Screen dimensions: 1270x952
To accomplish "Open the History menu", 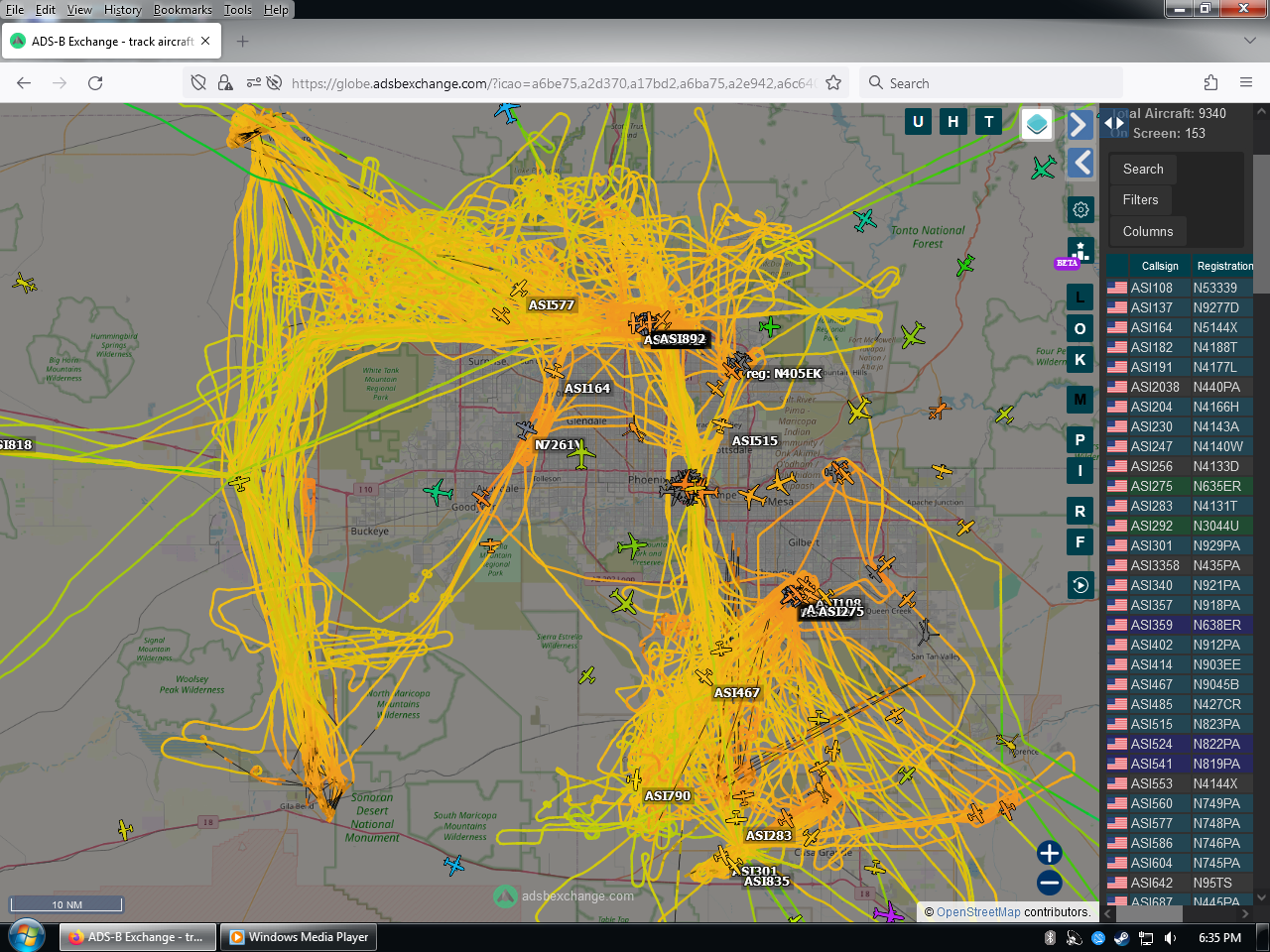I will [123, 10].
